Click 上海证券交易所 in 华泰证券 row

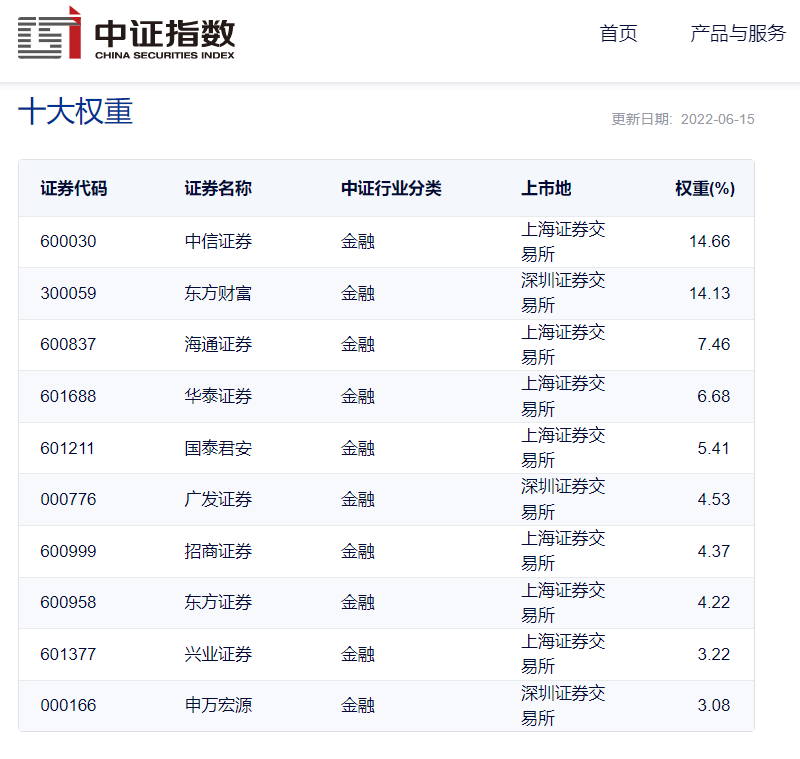[563, 396]
